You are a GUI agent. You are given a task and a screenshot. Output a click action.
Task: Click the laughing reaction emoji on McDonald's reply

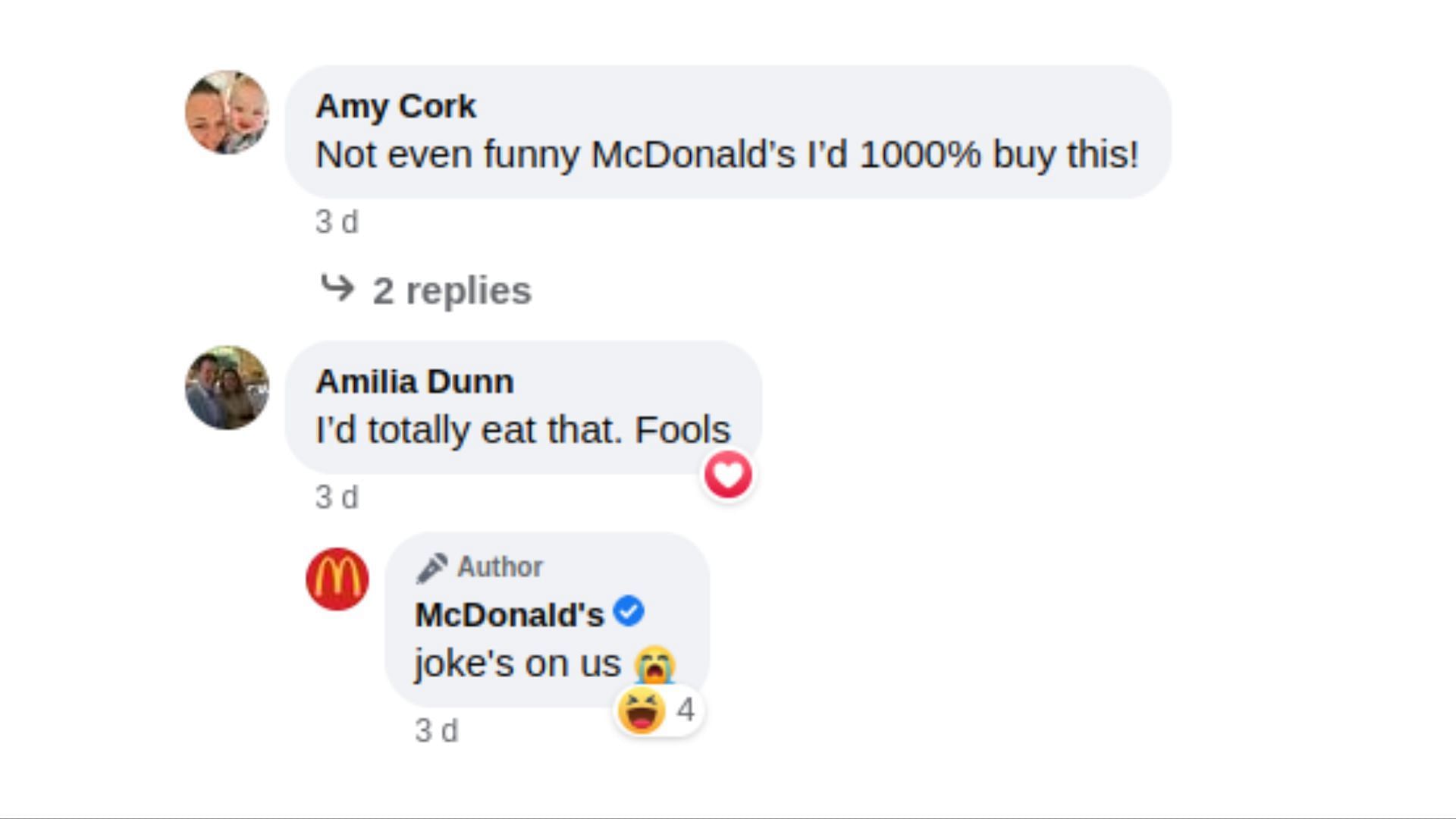pyautogui.click(x=642, y=711)
